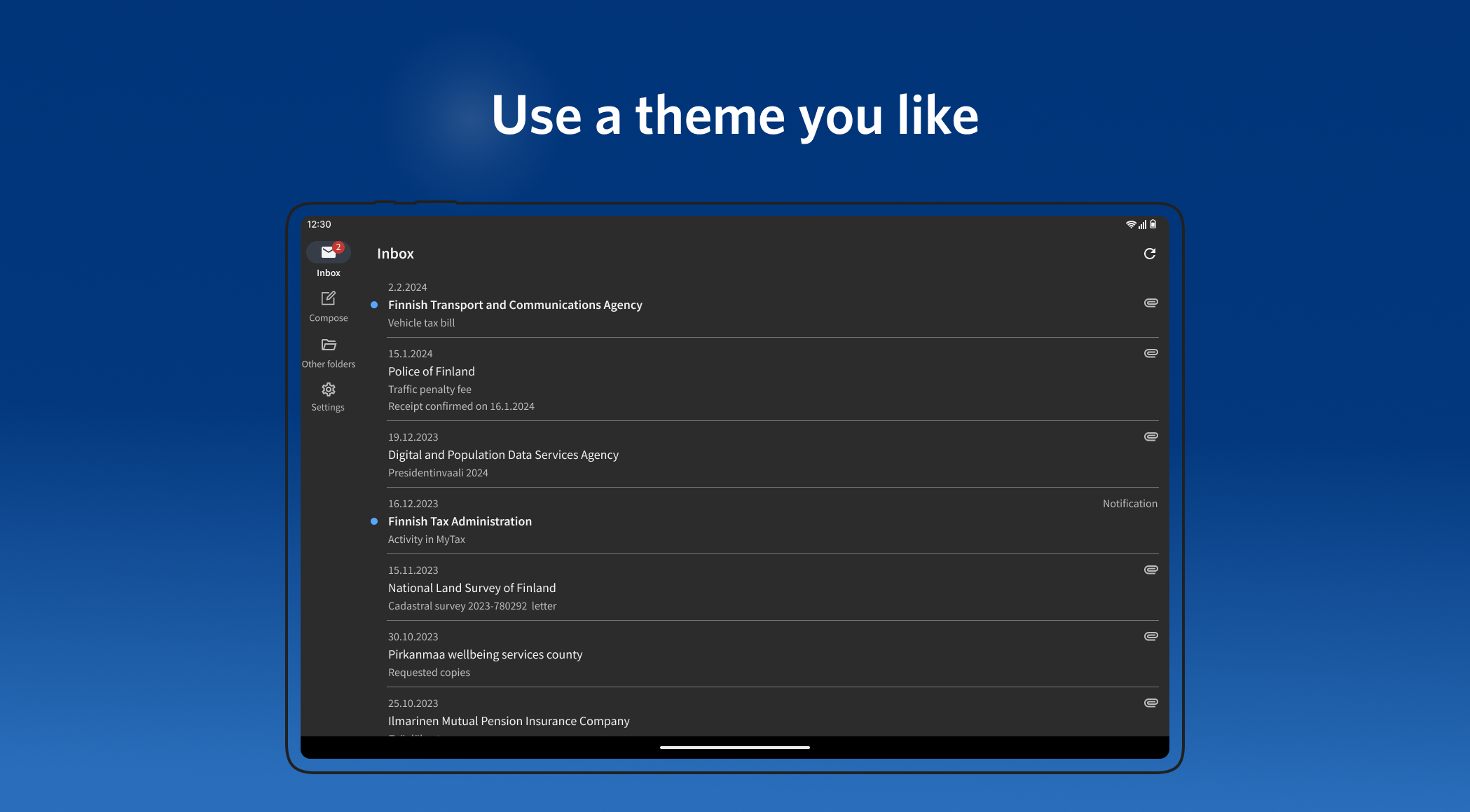Click the paperclip on Pirkanmaa wellbeing message
Screen dimensions: 1470x812
click(1150, 636)
